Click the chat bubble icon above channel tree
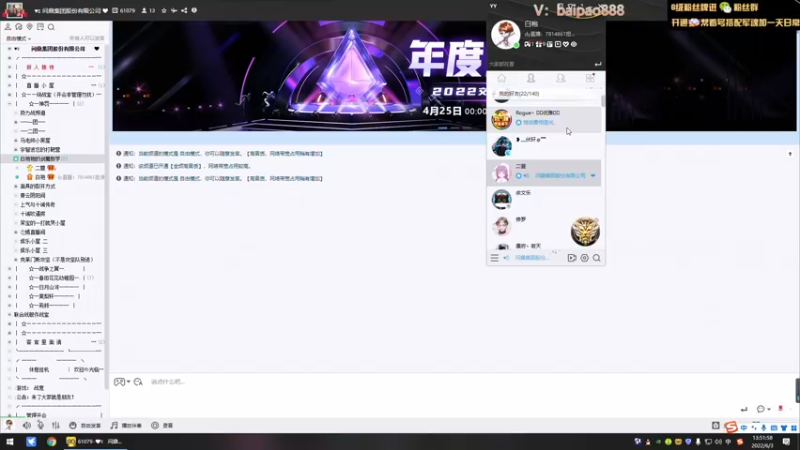Viewport: 800px width, 450px height. click(x=19, y=27)
